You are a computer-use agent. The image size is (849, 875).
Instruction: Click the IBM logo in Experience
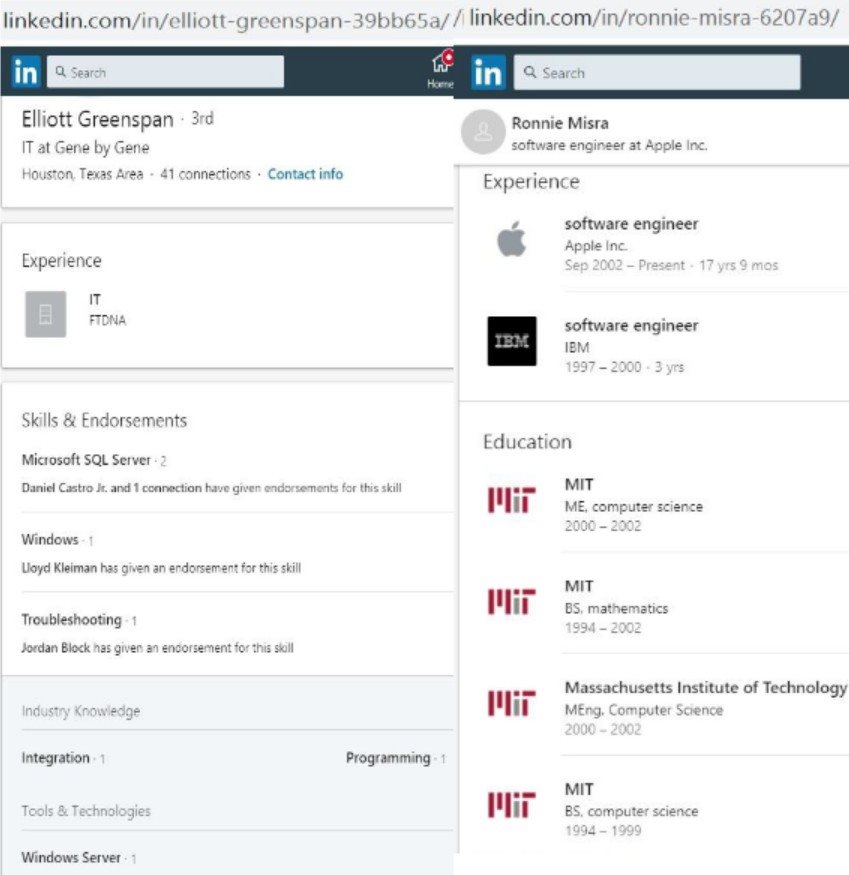click(512, 341)
